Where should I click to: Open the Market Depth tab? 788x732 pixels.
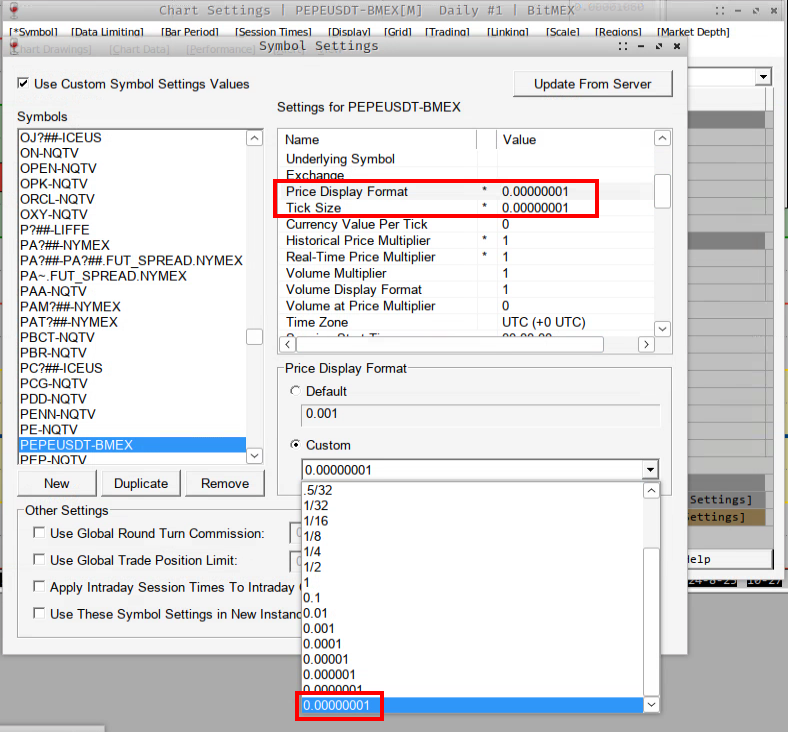tap(693, 32)
